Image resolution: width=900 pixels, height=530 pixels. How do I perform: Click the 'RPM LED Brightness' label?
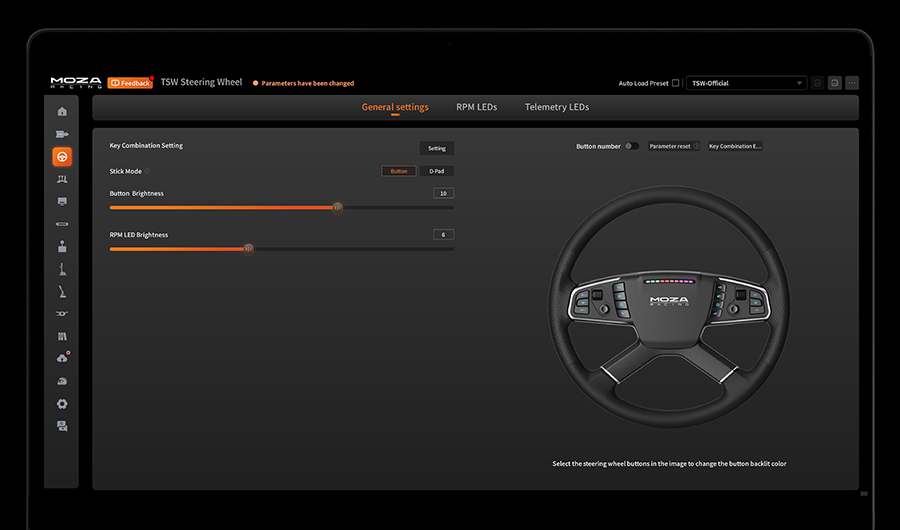coord(139,235)
